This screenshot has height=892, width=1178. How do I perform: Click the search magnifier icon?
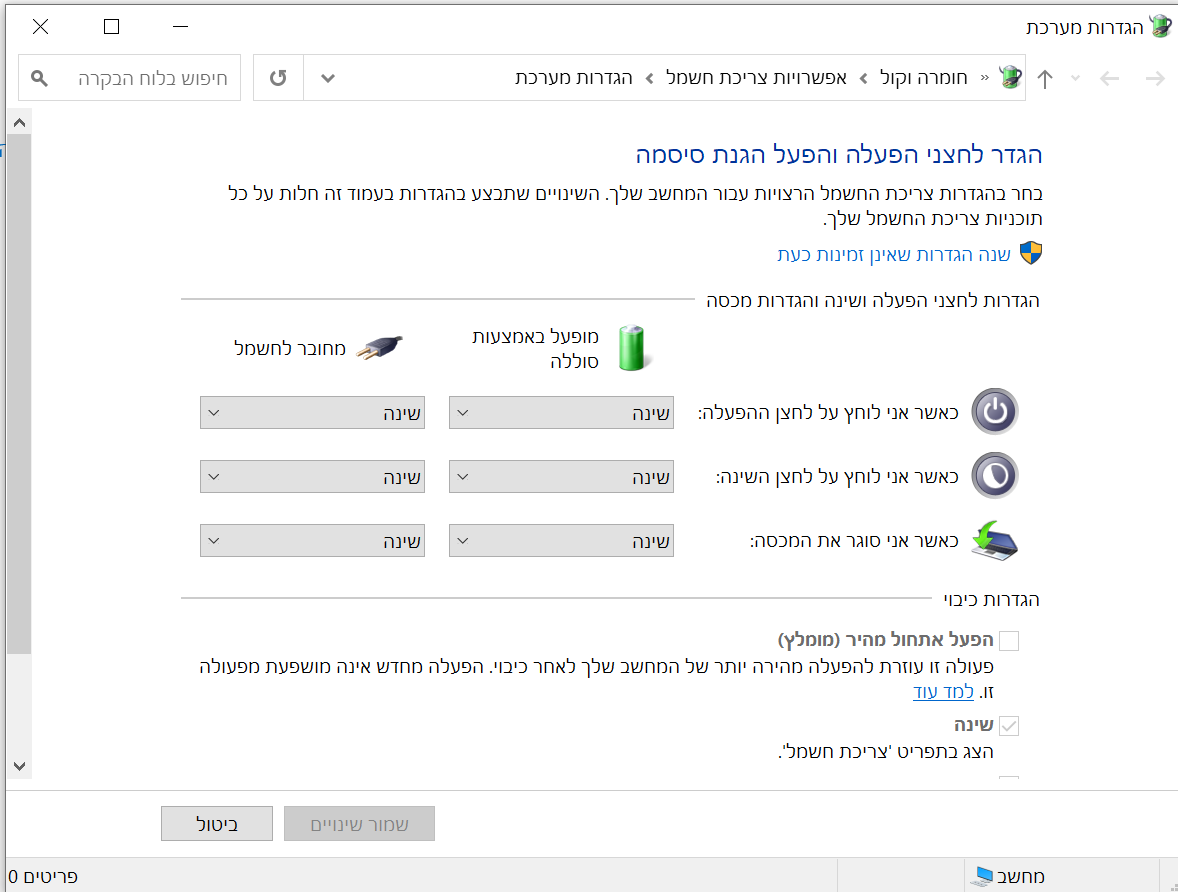point(39,77)
